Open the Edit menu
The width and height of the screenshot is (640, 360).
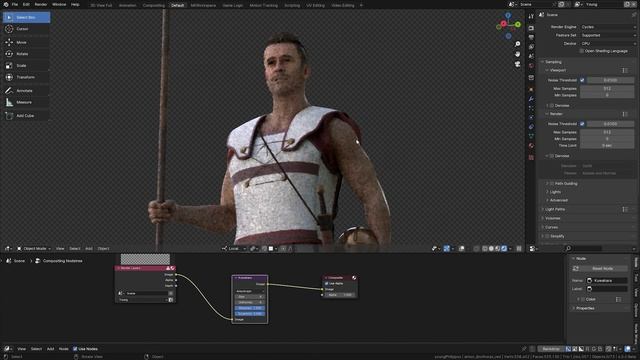(26, 4)
